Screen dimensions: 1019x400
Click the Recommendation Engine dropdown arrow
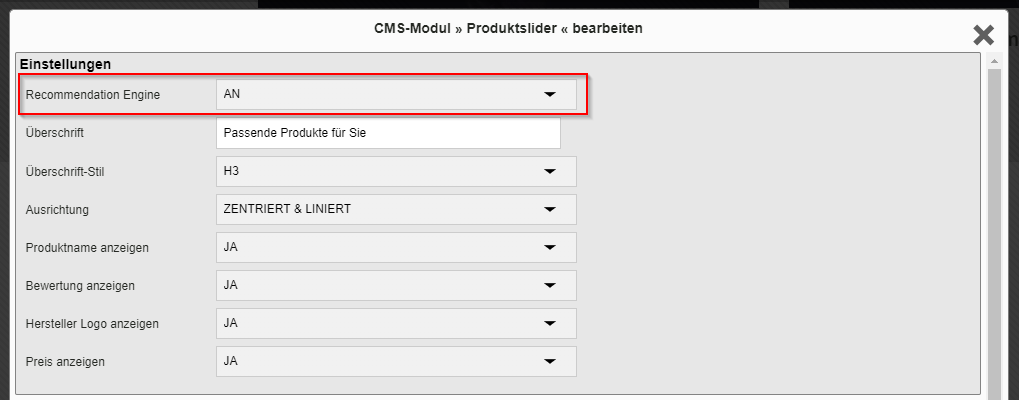pyautogui.click(x=550, y=95)
